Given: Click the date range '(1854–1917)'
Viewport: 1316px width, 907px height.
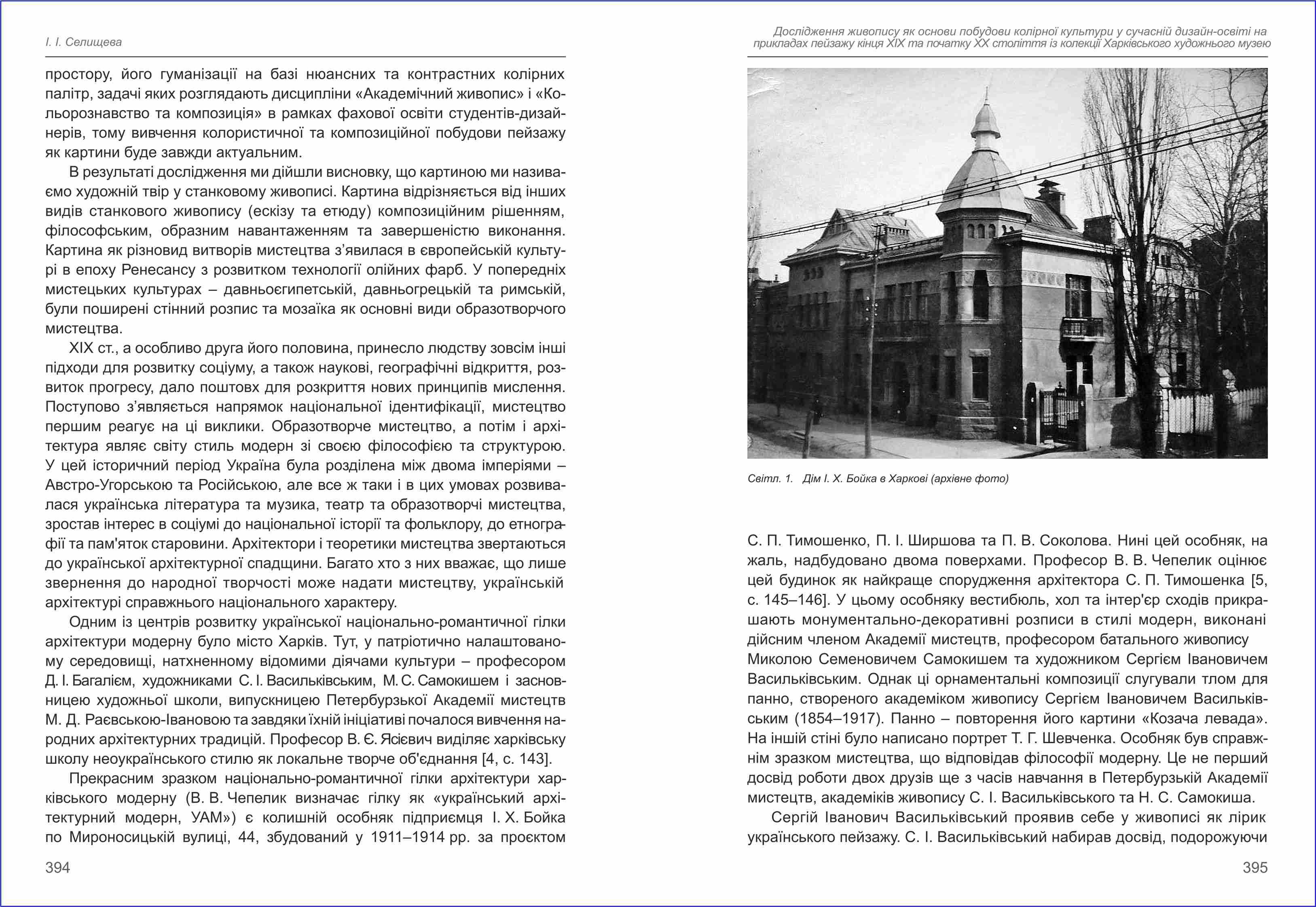Looking at the screenshot, I should click(838, 718).
